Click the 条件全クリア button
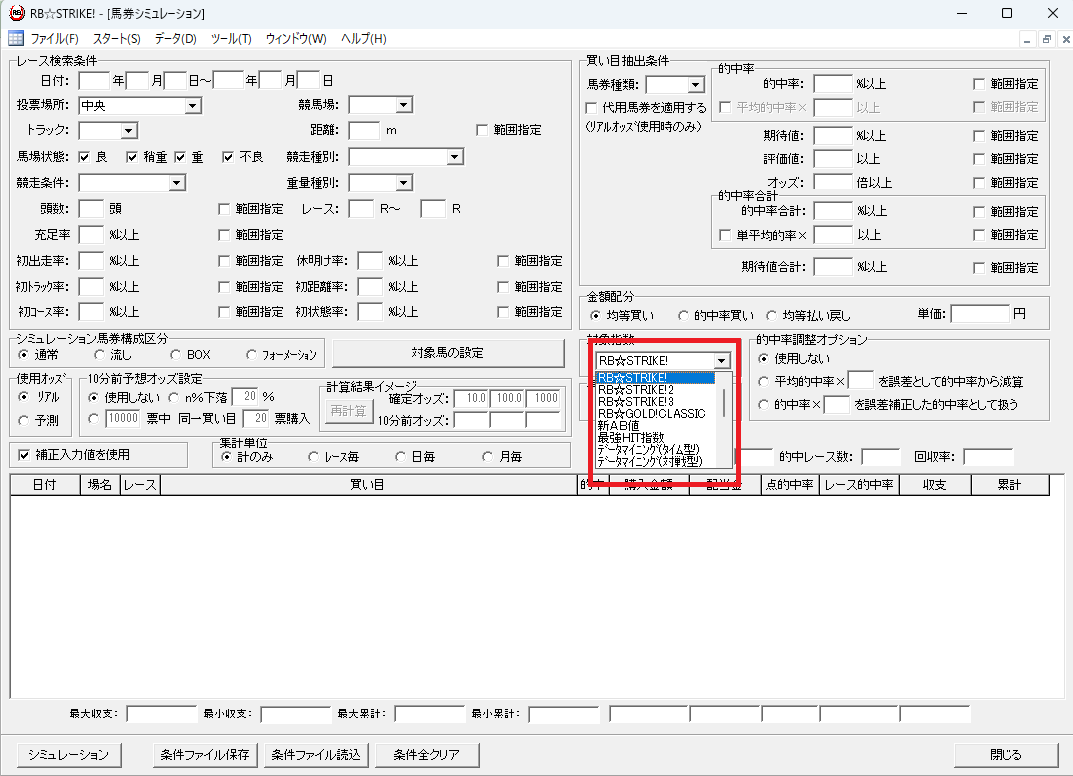The width and height of the screenshot is (1073, 776). (x=427, y=755)
